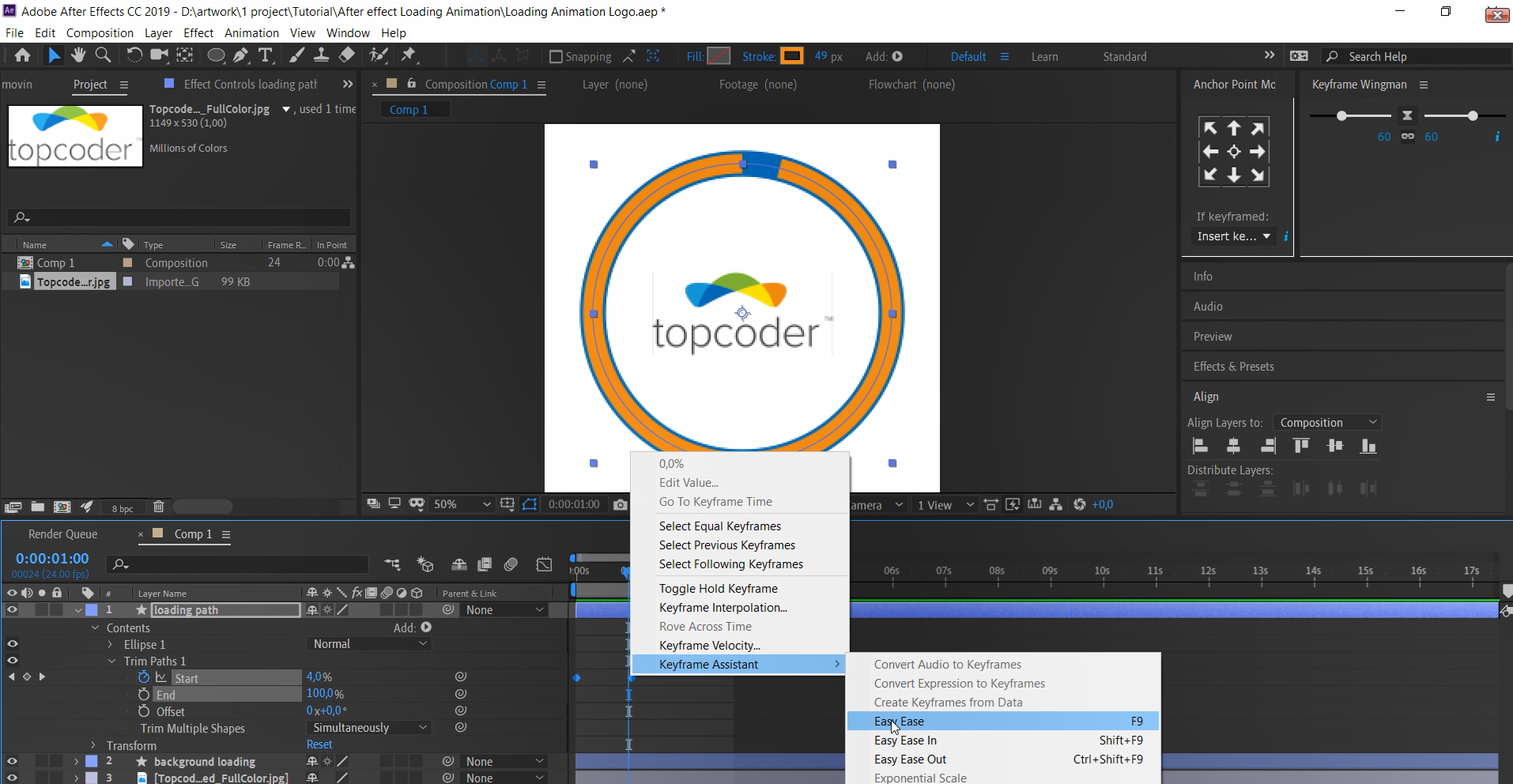Open the Preview panel

(1213, 337)
